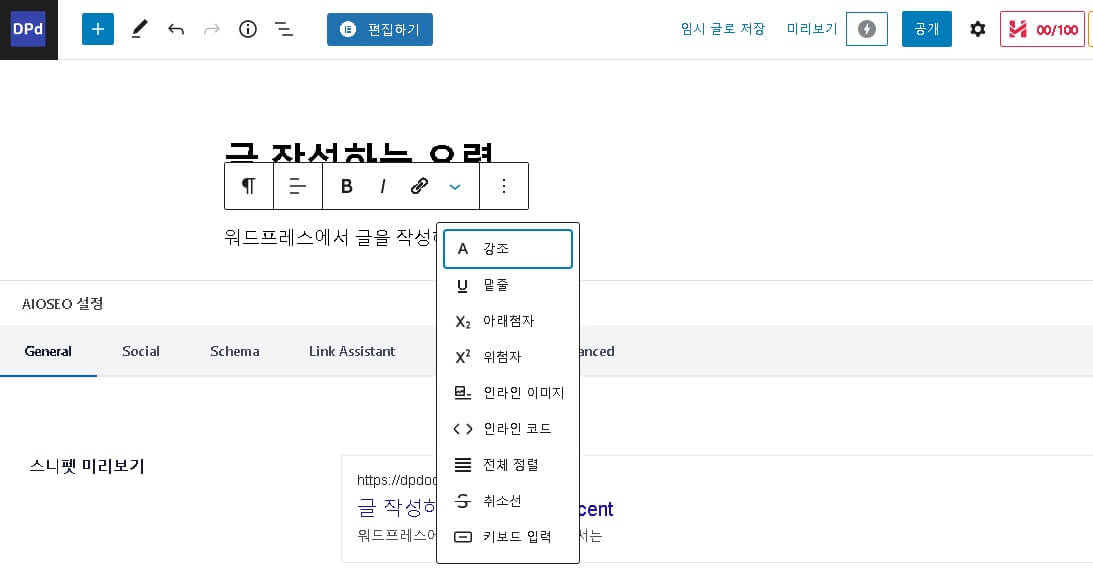
Task: Open the text alignment dropdown
Action: click(298, 186)
